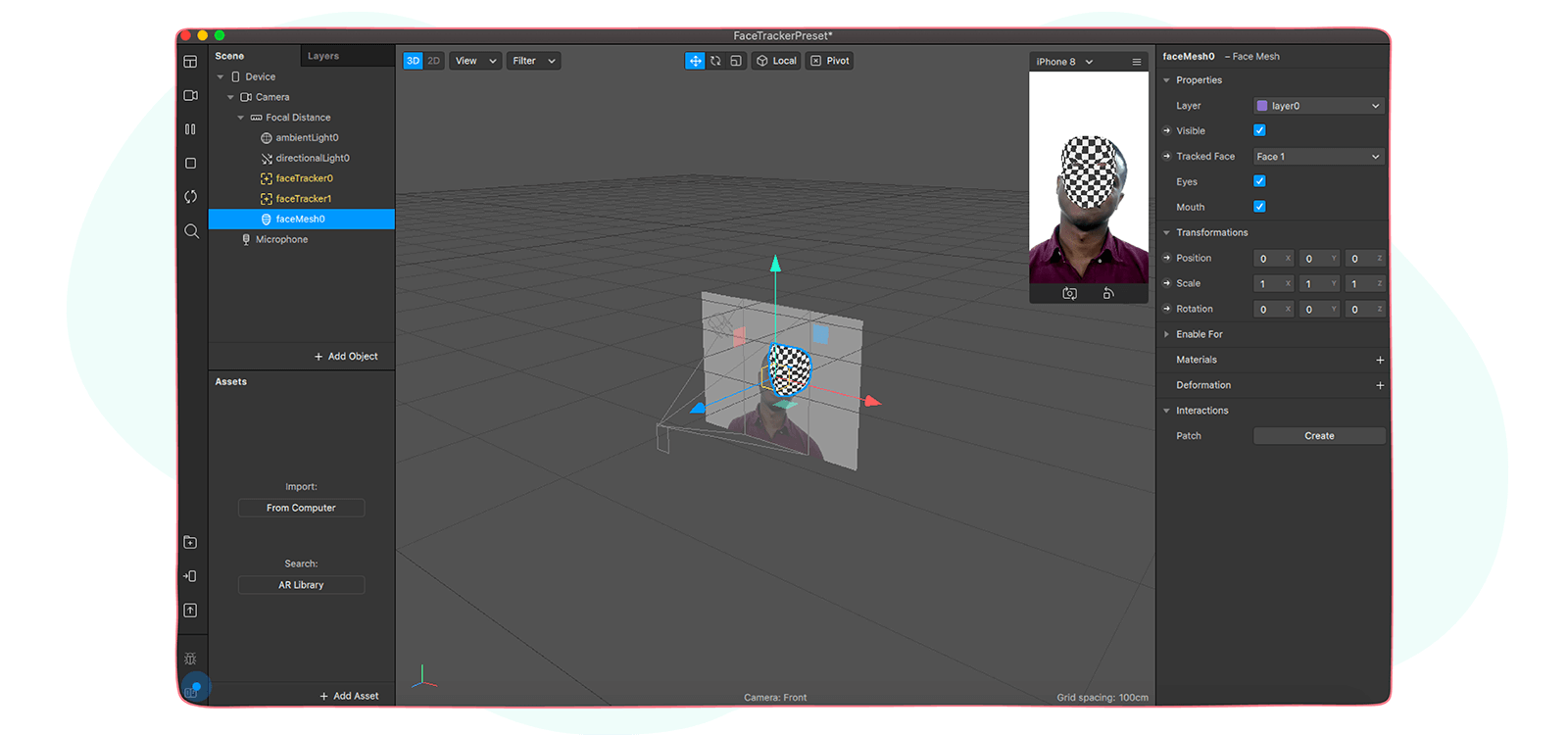Toggle the Mouth checkbox

[1259, 207]
